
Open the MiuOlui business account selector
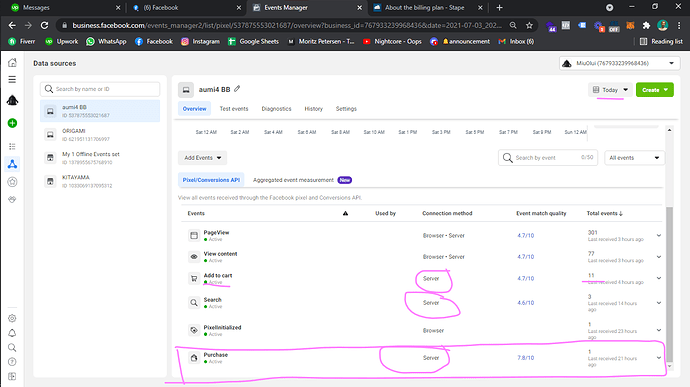620,63
